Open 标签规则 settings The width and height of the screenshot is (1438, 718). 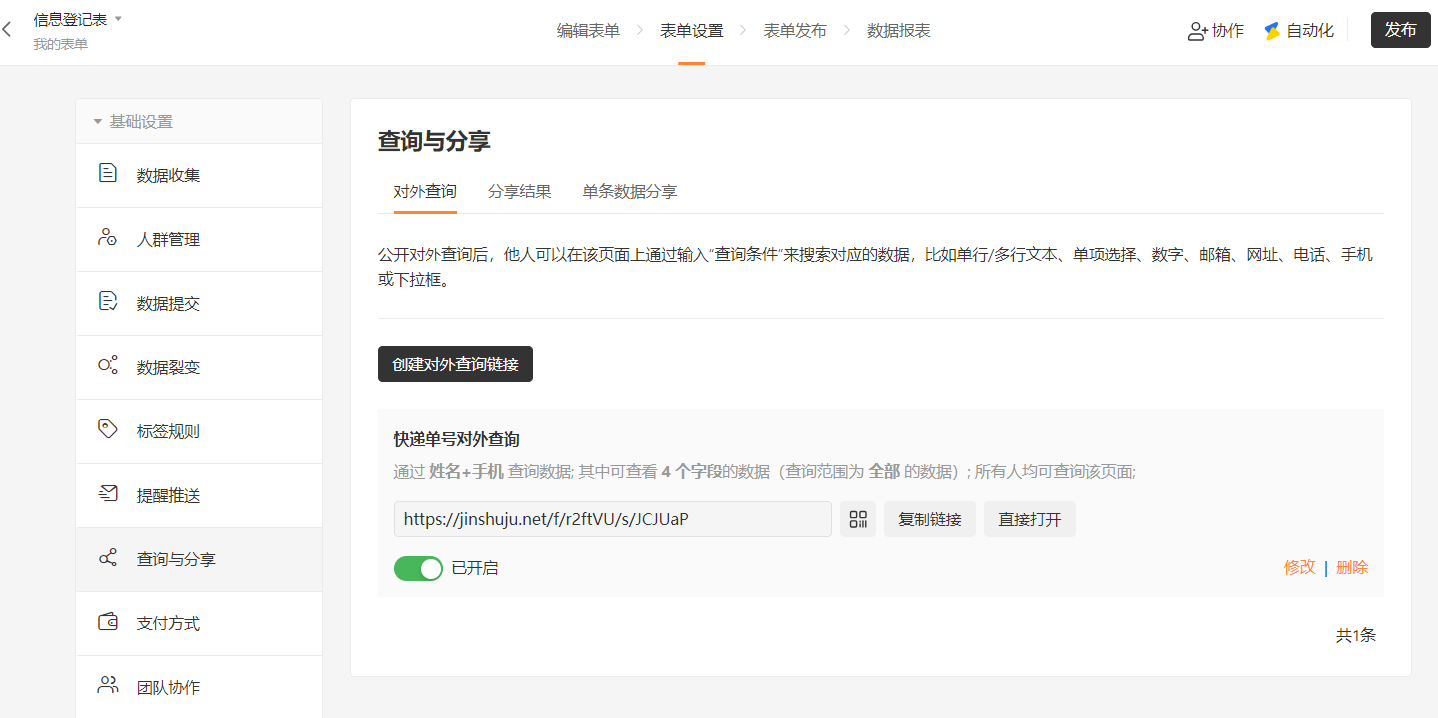(x=199, y=432)
